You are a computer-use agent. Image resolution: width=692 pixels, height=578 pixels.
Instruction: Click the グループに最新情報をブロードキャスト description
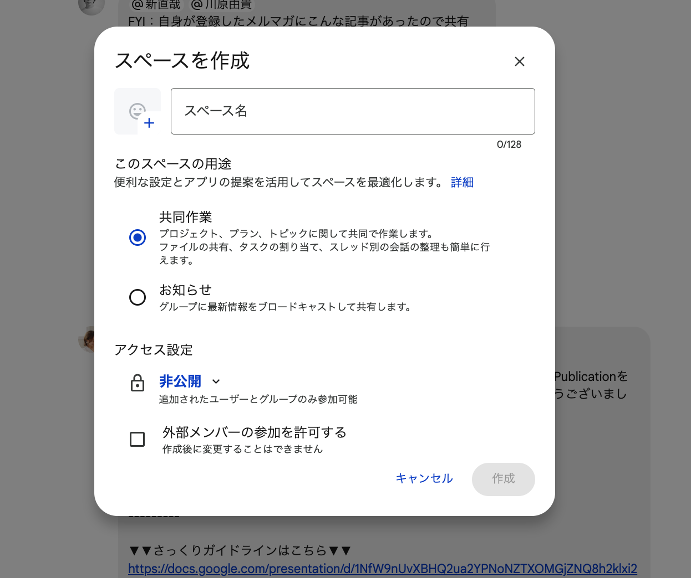point(285,307)
